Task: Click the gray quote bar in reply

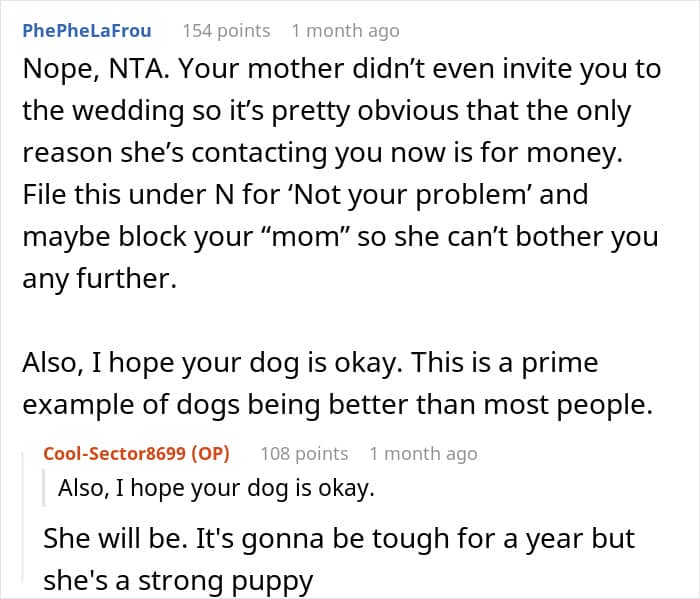Action: [x=45, y=488]
